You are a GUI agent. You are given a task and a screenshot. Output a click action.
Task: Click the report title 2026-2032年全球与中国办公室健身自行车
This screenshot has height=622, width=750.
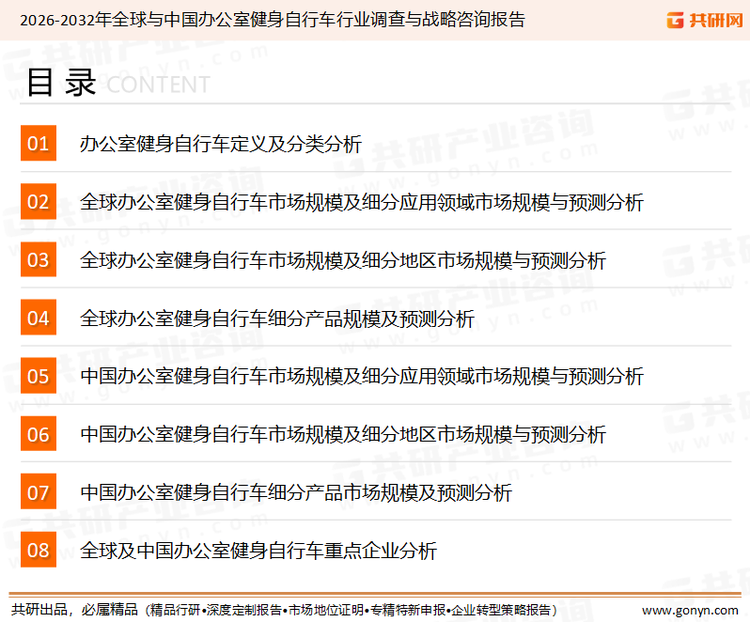[x=273, y=20]
